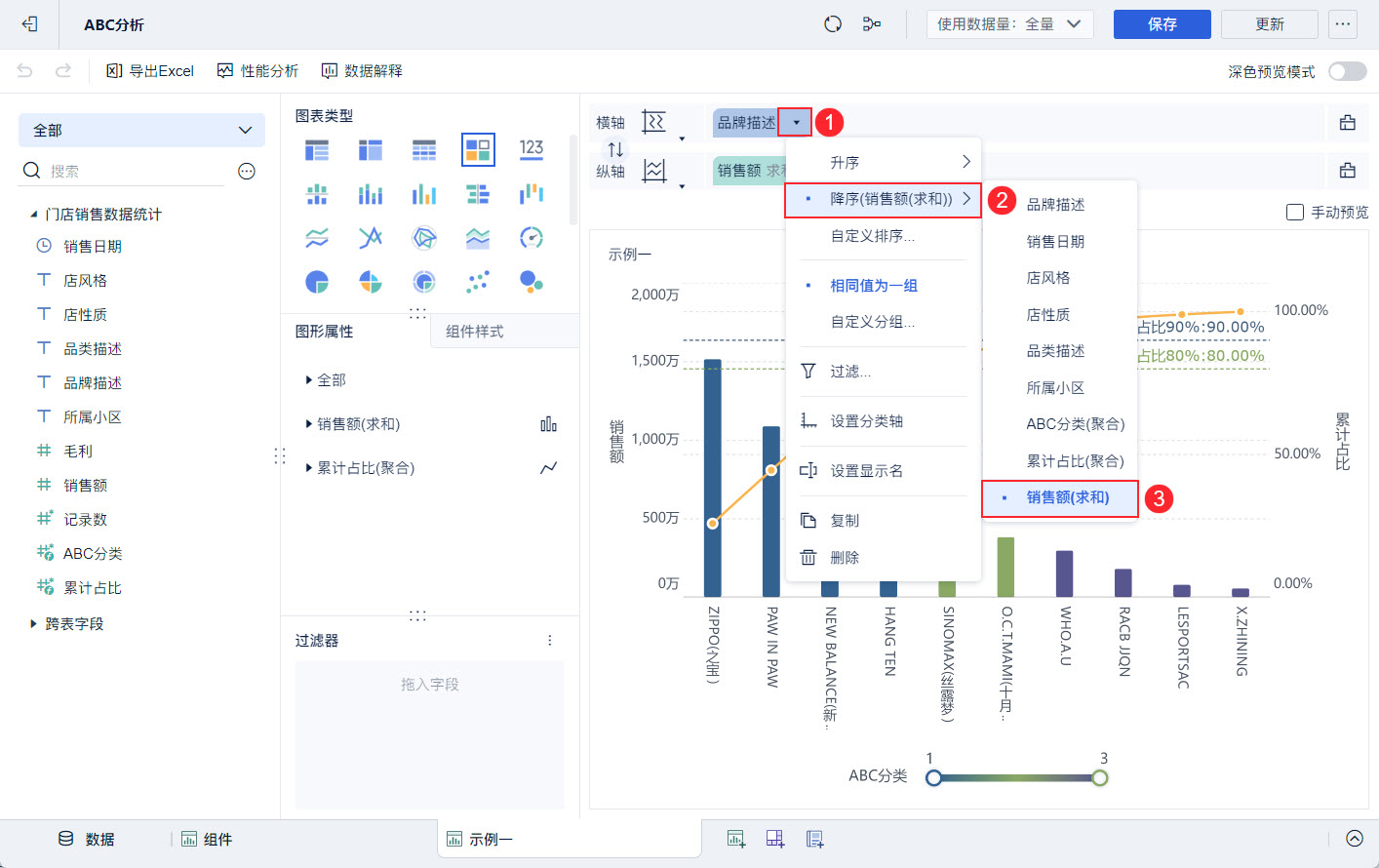Select the 销售日期 field in the tree
1379x868 pixels.
93,247
